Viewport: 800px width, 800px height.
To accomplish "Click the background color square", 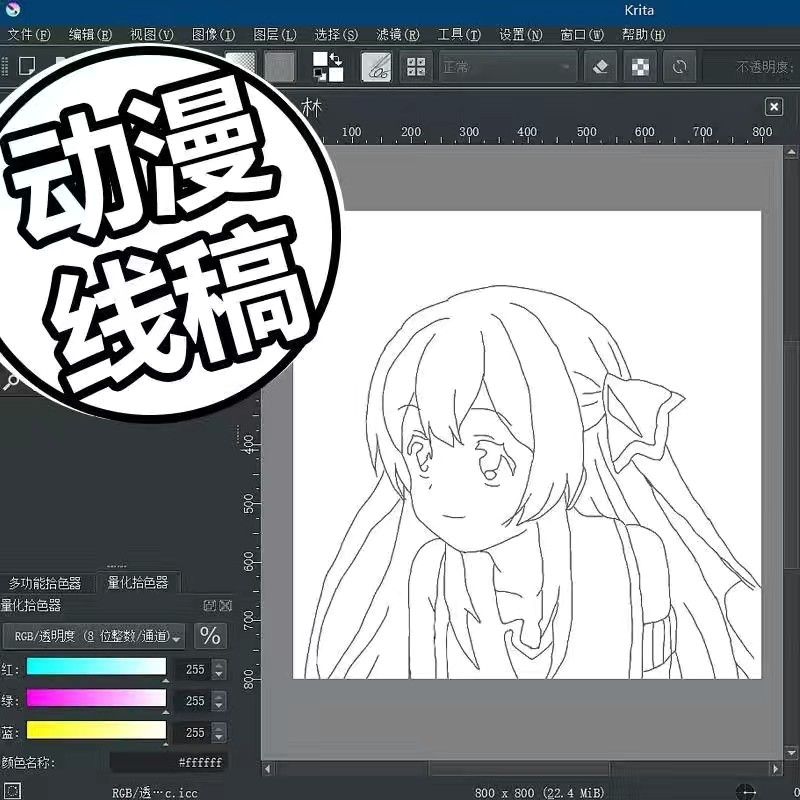I will [336, 74].
